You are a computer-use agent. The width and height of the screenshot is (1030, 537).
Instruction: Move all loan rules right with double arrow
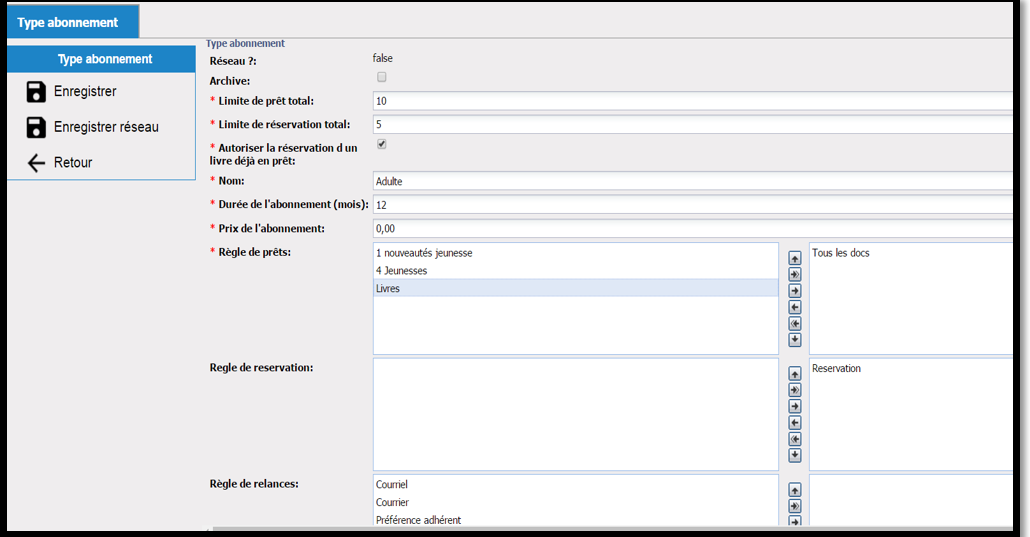click(x=795, y=275)
